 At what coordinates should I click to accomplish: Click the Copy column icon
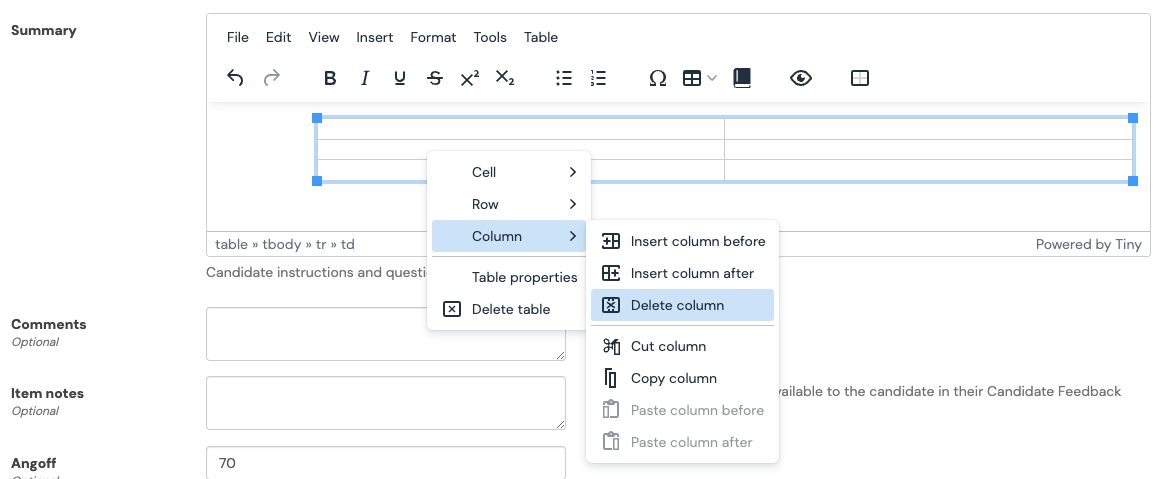pos(611,378)
